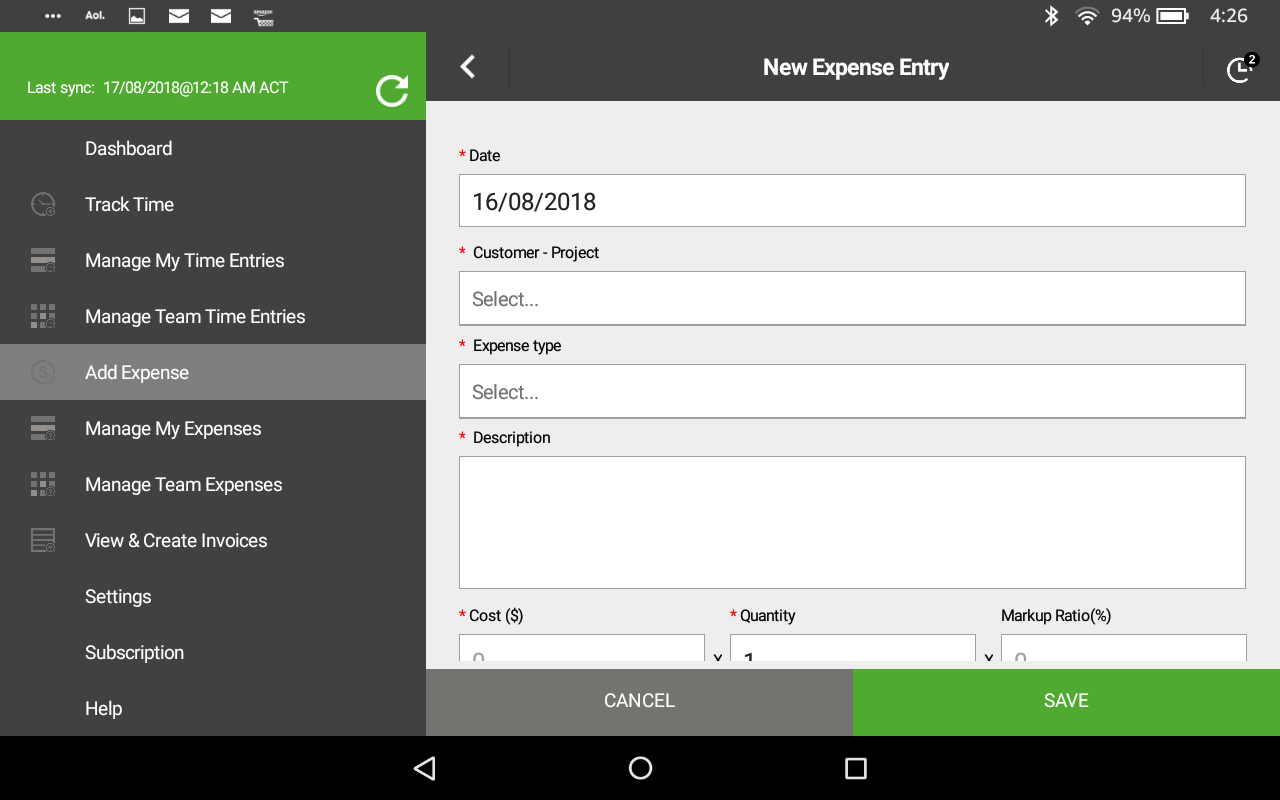Open Manage My Time Entries
Image resolution: width=1280 pixels, height=800 pixels.
click(x=213, y=260)
